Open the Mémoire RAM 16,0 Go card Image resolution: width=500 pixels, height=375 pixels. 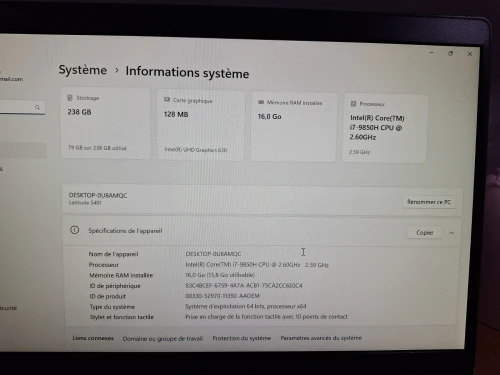[x=294, y=127]
